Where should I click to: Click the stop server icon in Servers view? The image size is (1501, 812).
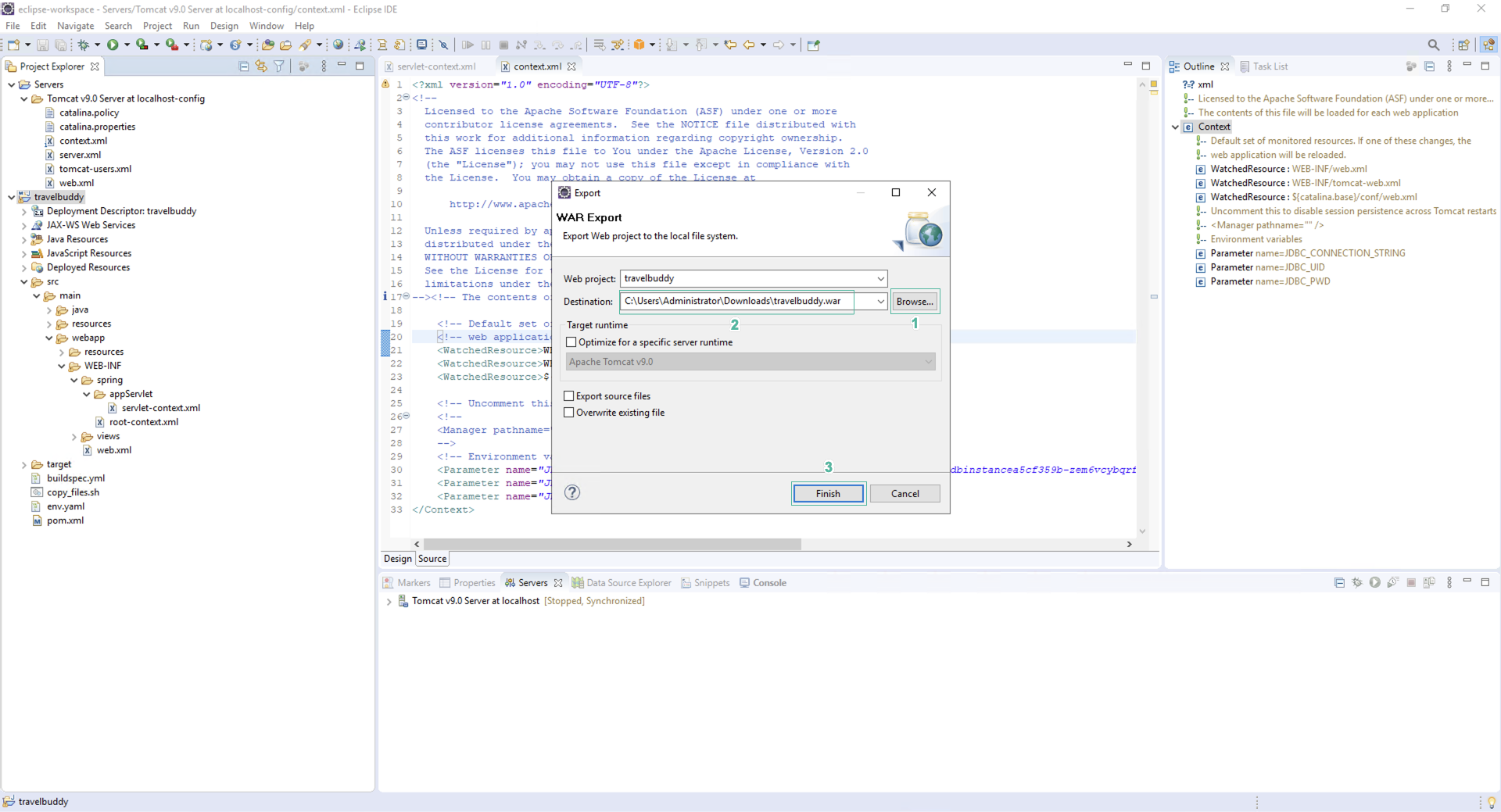pyautogui.click(x=1411, y=582)
